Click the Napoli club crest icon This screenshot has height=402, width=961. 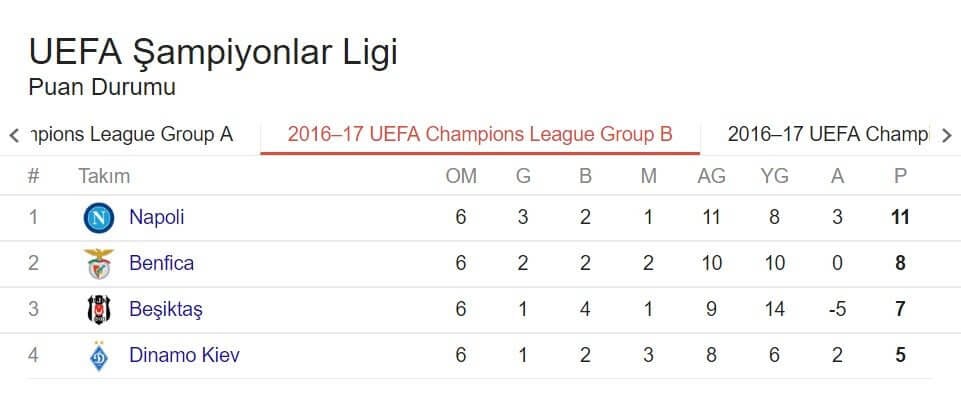(x=99, y=218)
